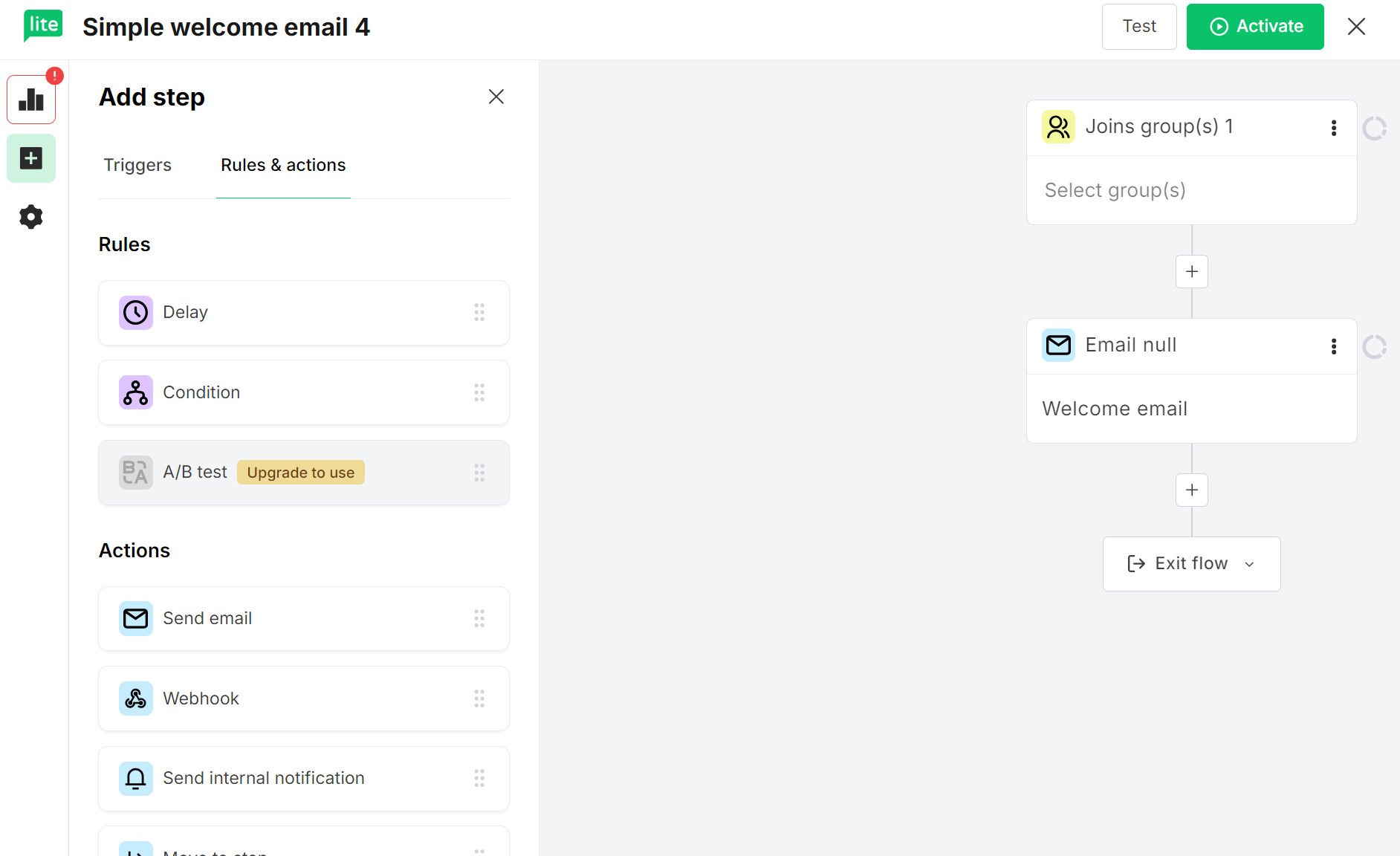Click the MailerLite lite logo
Viewport: 1400px width, 856px height.
tap(42, 25)
